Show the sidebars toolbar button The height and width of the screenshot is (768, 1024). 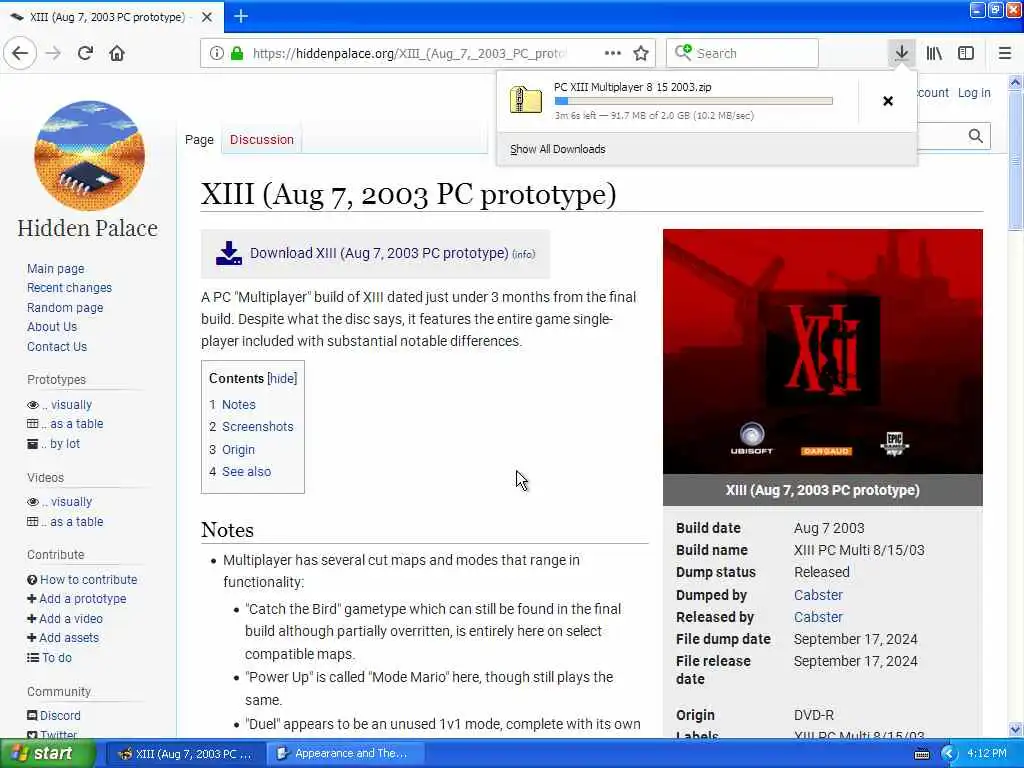966,53
